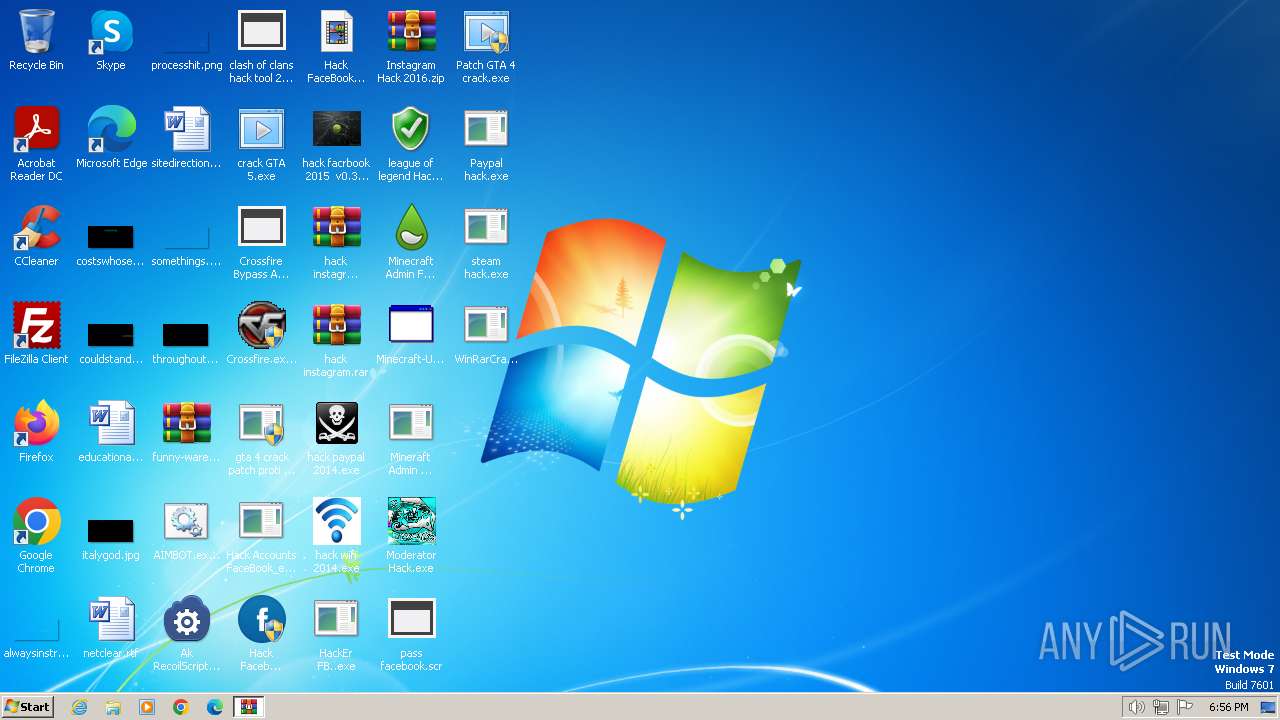Select the costswhose black thumbnail file

coord(111,237)
